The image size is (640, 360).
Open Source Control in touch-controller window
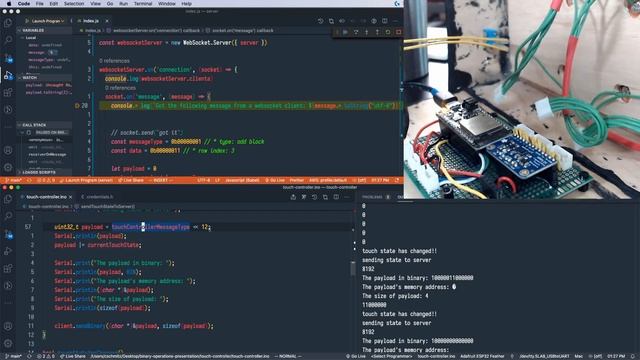pos(8,234)
